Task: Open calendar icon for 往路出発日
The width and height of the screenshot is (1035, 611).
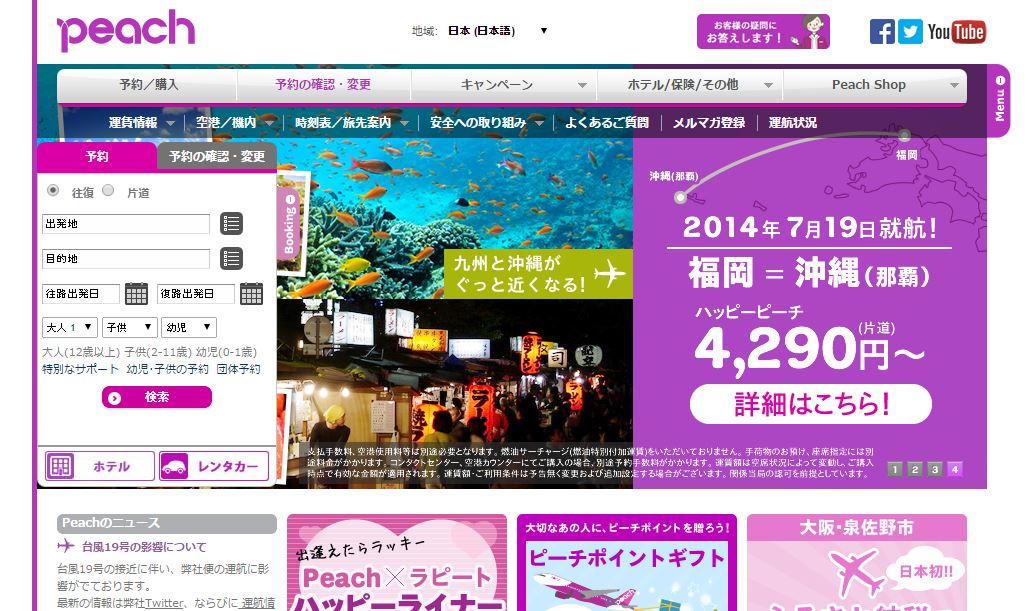Action: coord(136,294)
